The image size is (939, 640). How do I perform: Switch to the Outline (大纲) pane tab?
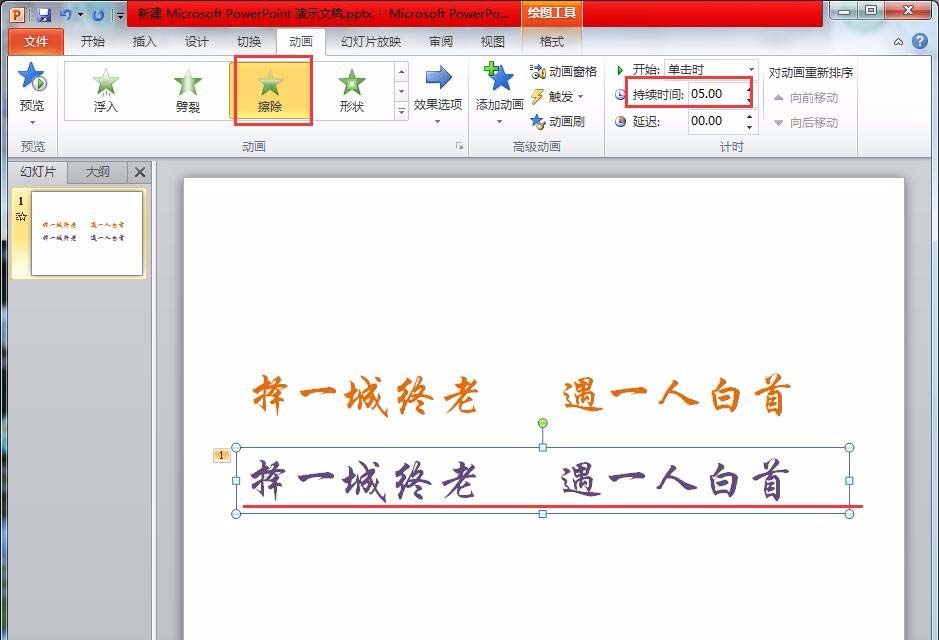point(97,172)
